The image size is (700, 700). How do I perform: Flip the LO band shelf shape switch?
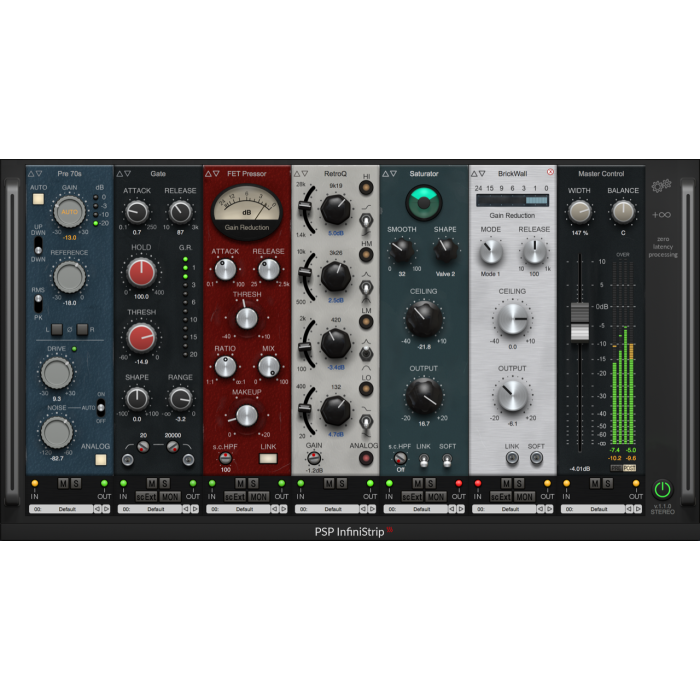tap(366, 424)
